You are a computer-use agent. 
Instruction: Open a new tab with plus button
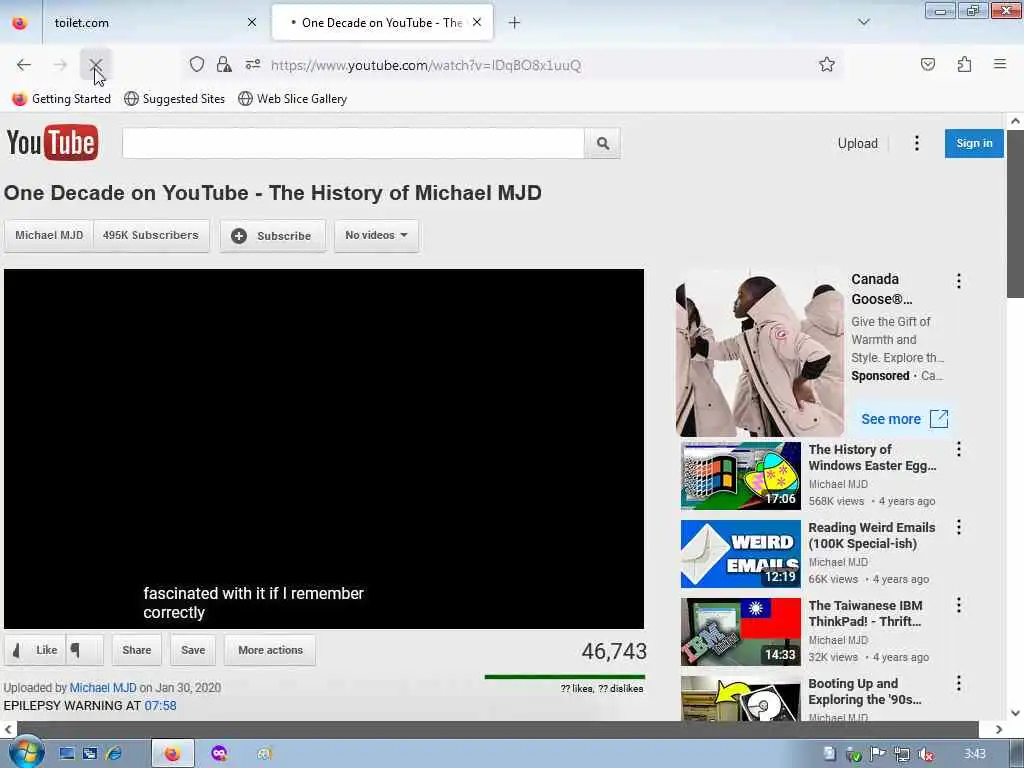coord(515,23)
